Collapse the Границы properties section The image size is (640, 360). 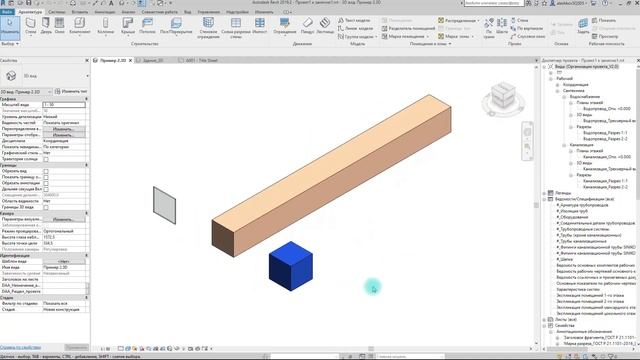[x=87, y=165]
